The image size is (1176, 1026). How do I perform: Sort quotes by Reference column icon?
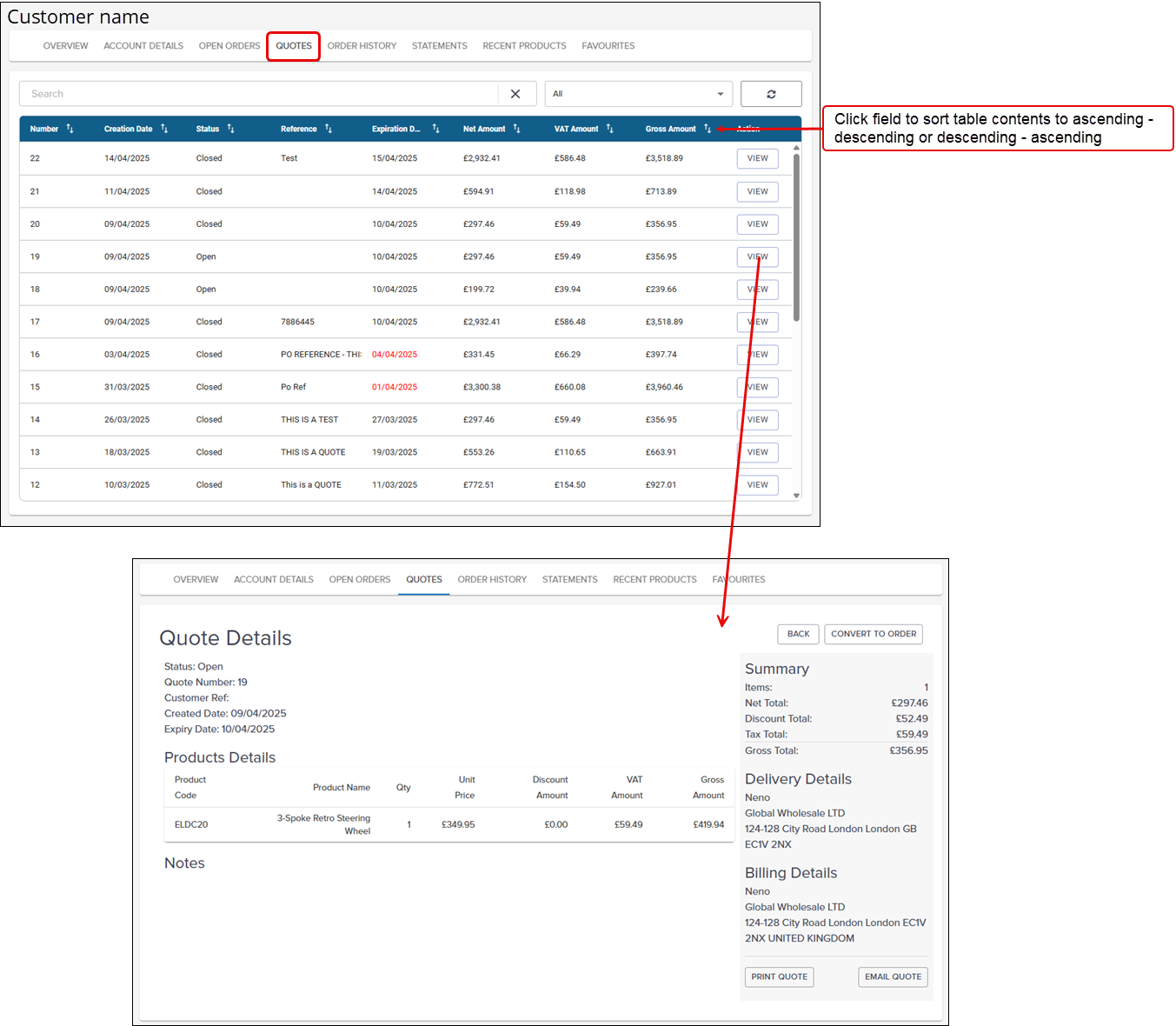329,129
